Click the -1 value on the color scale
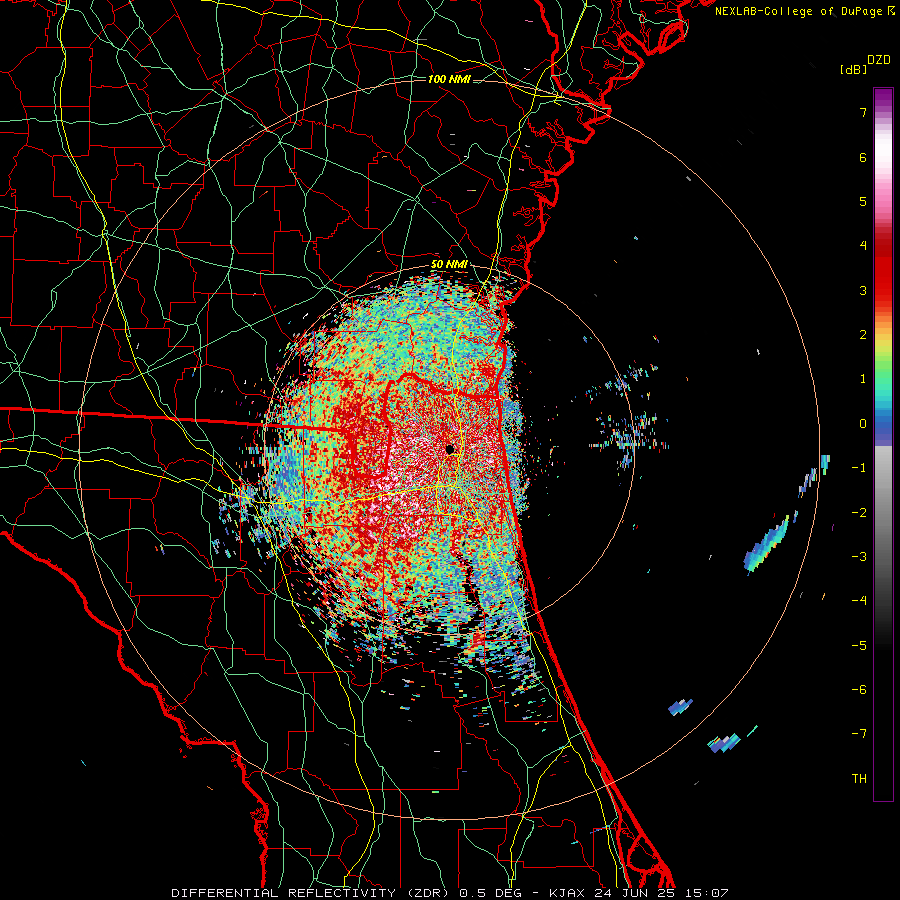900x900 pixels. click(859, 468)
